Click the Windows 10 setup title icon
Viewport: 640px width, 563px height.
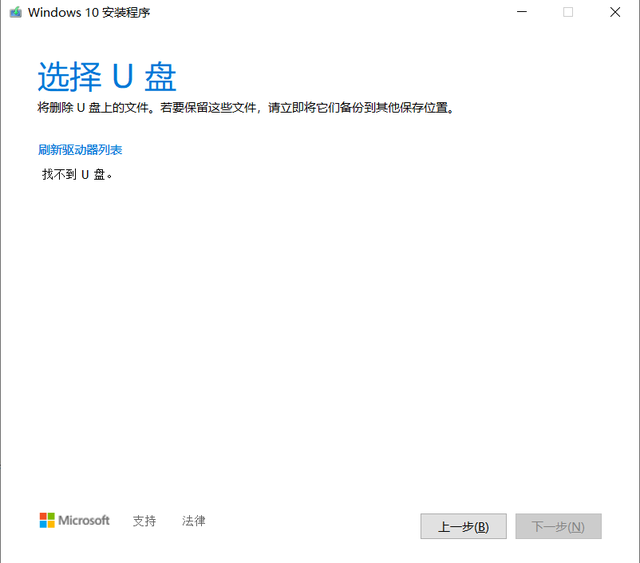click(x=16, y=13)
